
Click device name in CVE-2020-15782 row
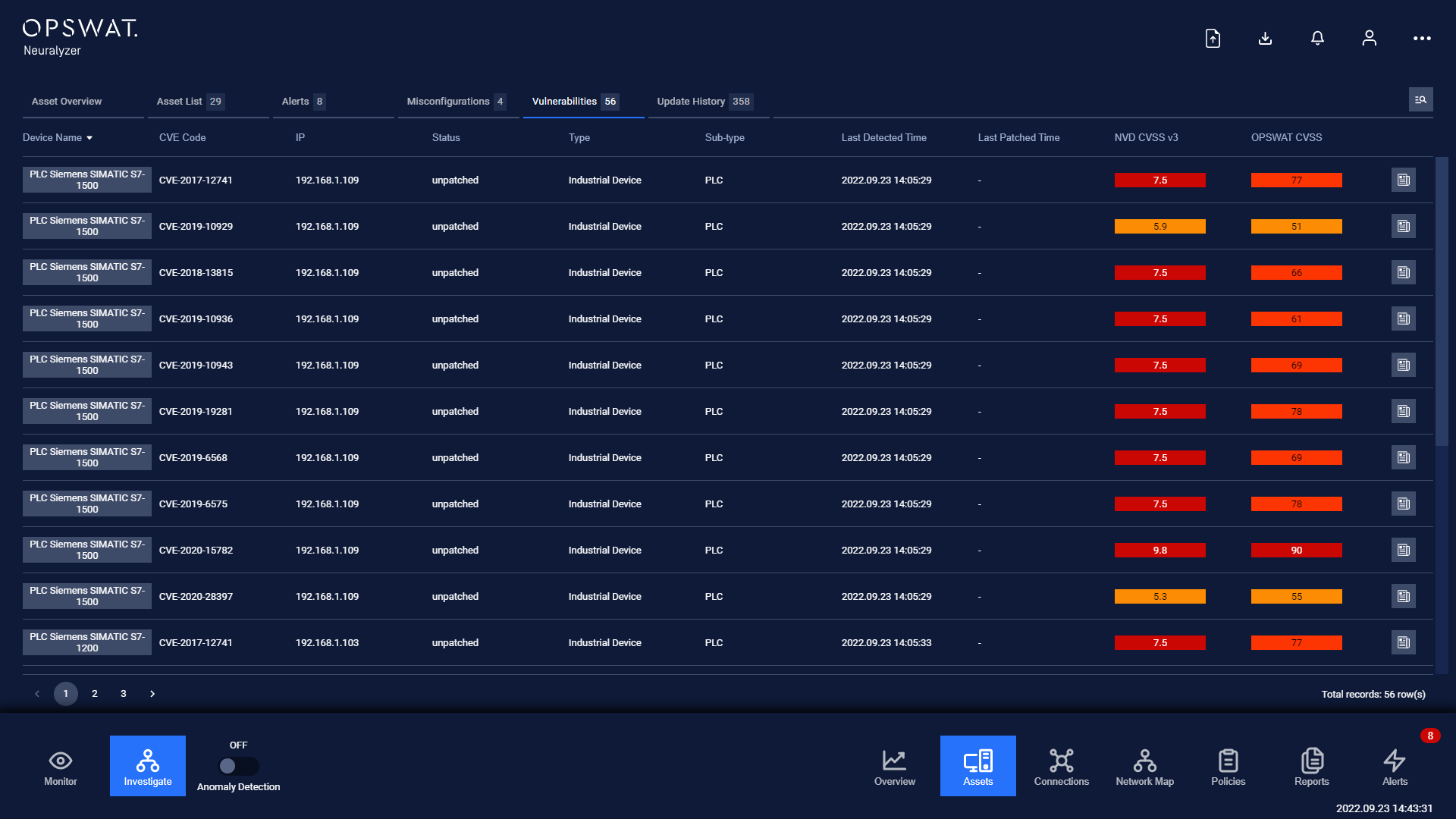[87, 550]
